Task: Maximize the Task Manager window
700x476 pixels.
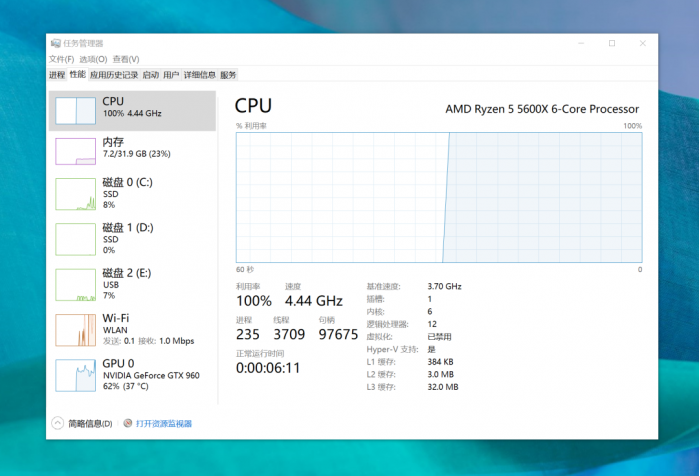Action: (x=612, y=43)
